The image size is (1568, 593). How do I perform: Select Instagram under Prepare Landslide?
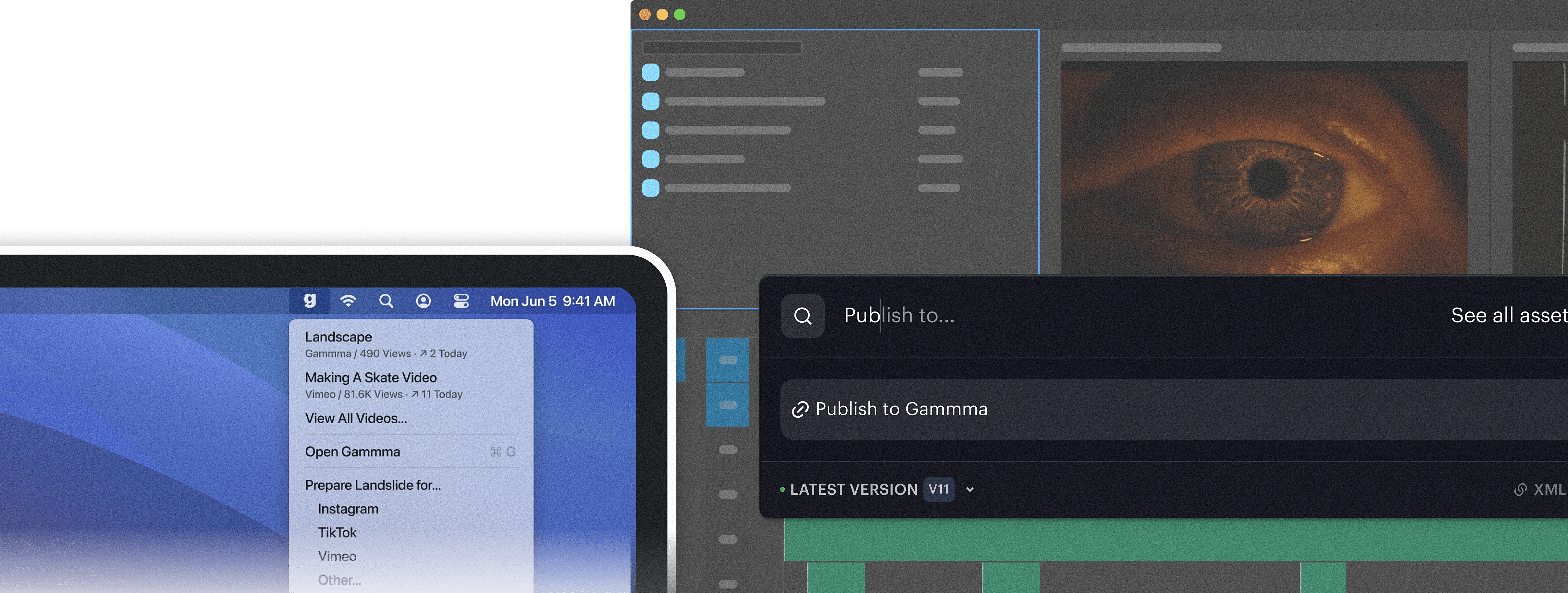pos(348,509)
